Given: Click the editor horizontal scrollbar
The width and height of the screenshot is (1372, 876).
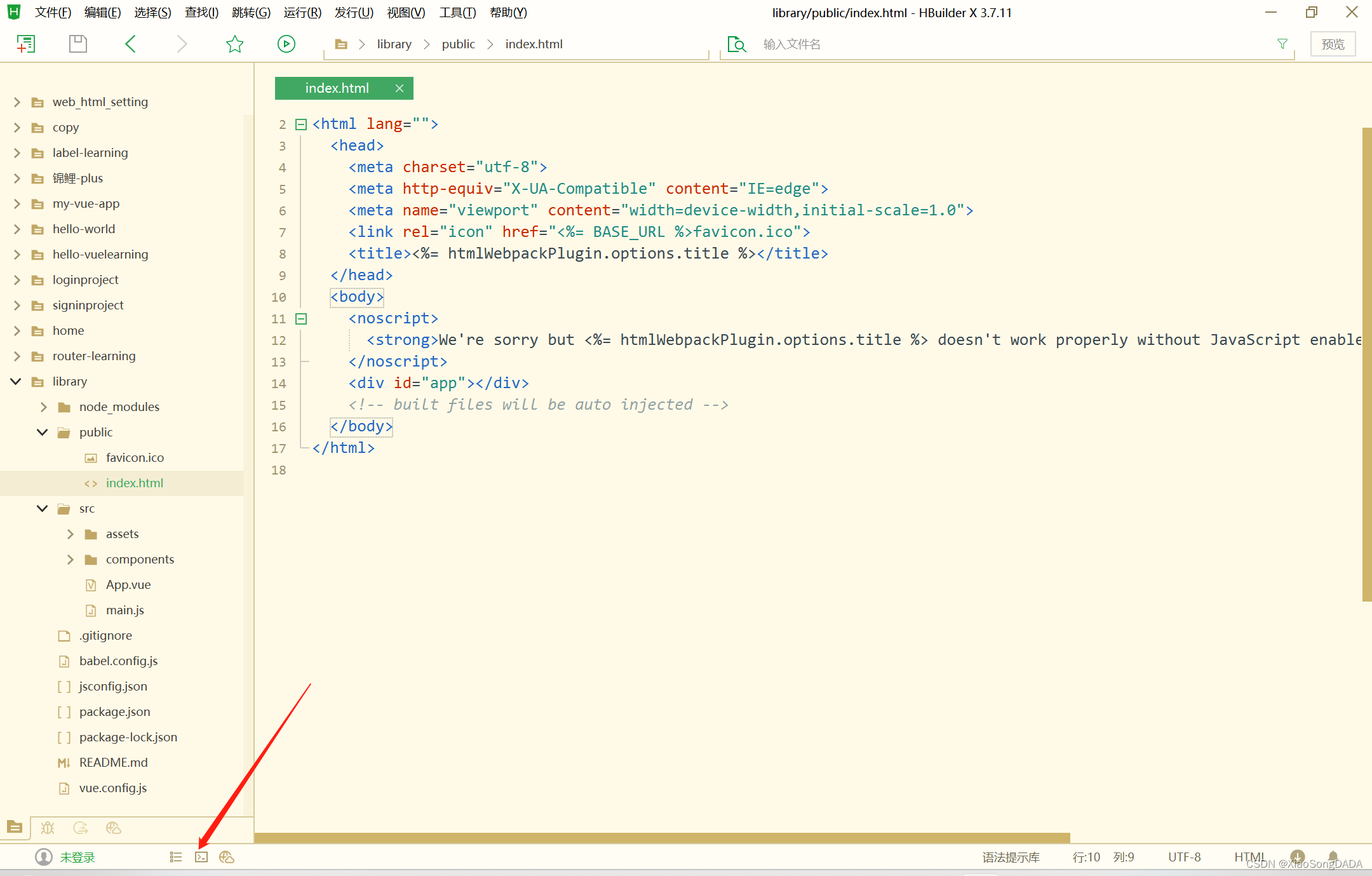Looking at the screenshot, I should click(x=662, y=837).
